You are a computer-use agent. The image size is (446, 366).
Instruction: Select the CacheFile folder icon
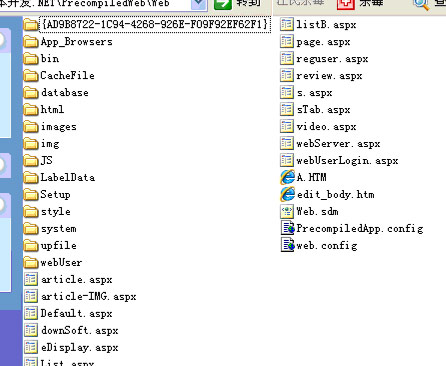(x=31, y=76)
